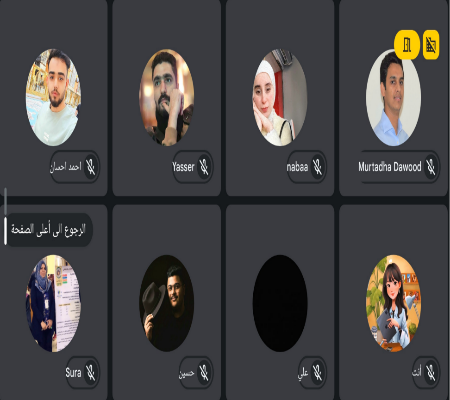Image resolution: width=450 pixels, height=400 pixels.
Task: Click the muted mic icon next to علي
Action: (x=317, y=372)
